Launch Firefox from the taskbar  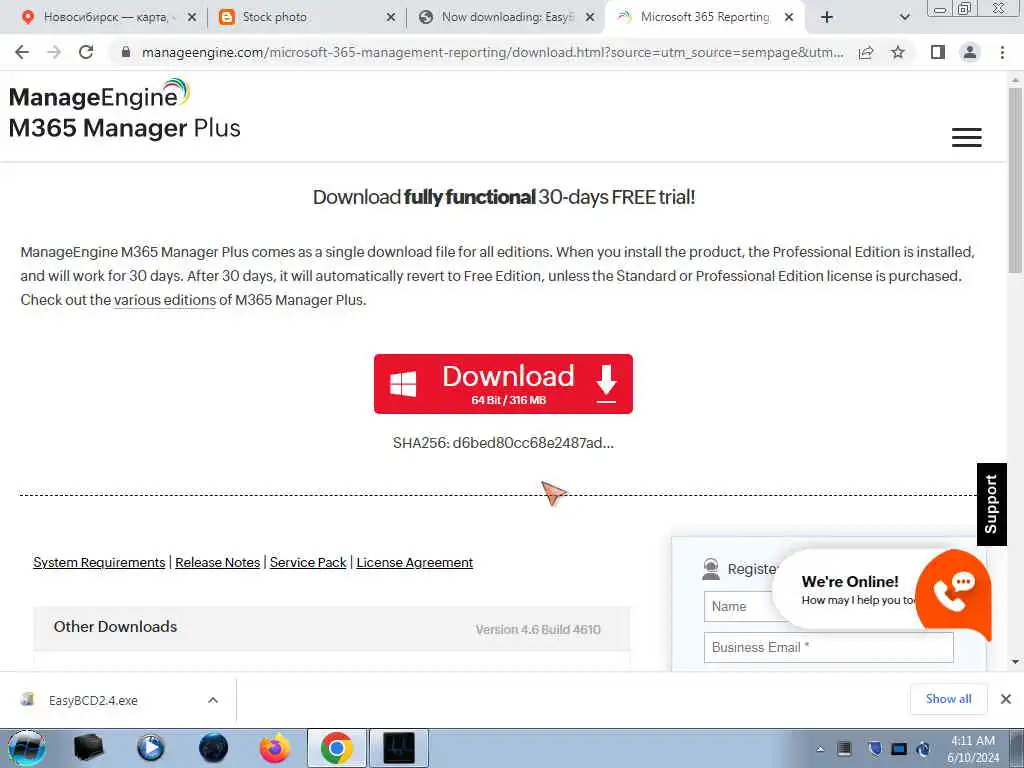(x=274, y=748)
